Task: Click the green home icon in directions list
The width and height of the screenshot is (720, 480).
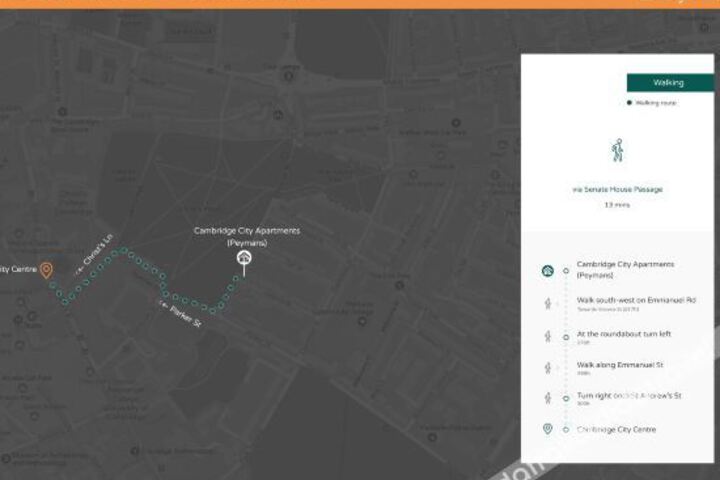Action: click(x=547, y=270)
